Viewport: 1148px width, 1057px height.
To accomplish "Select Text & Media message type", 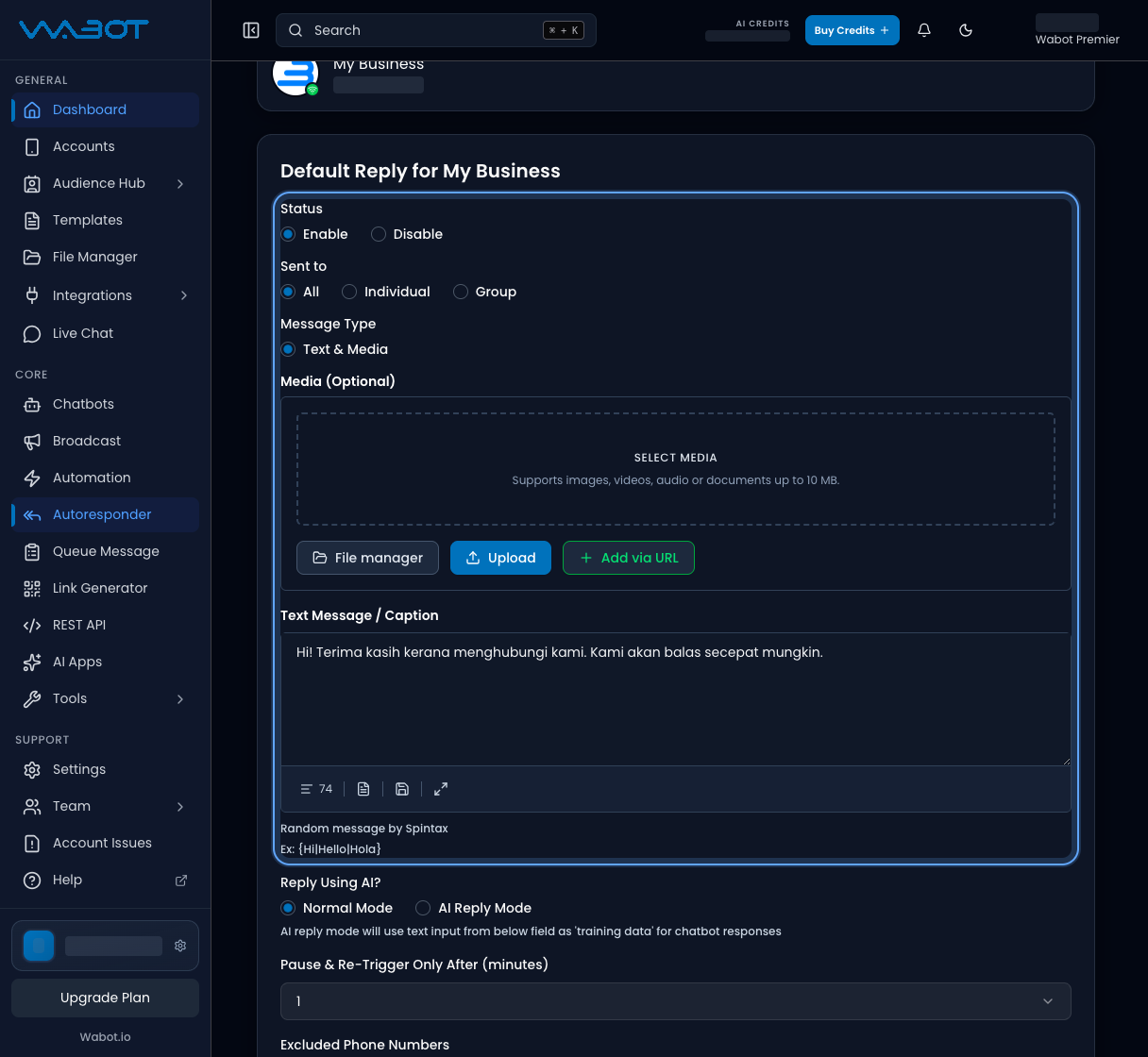I will click(288, 349).
